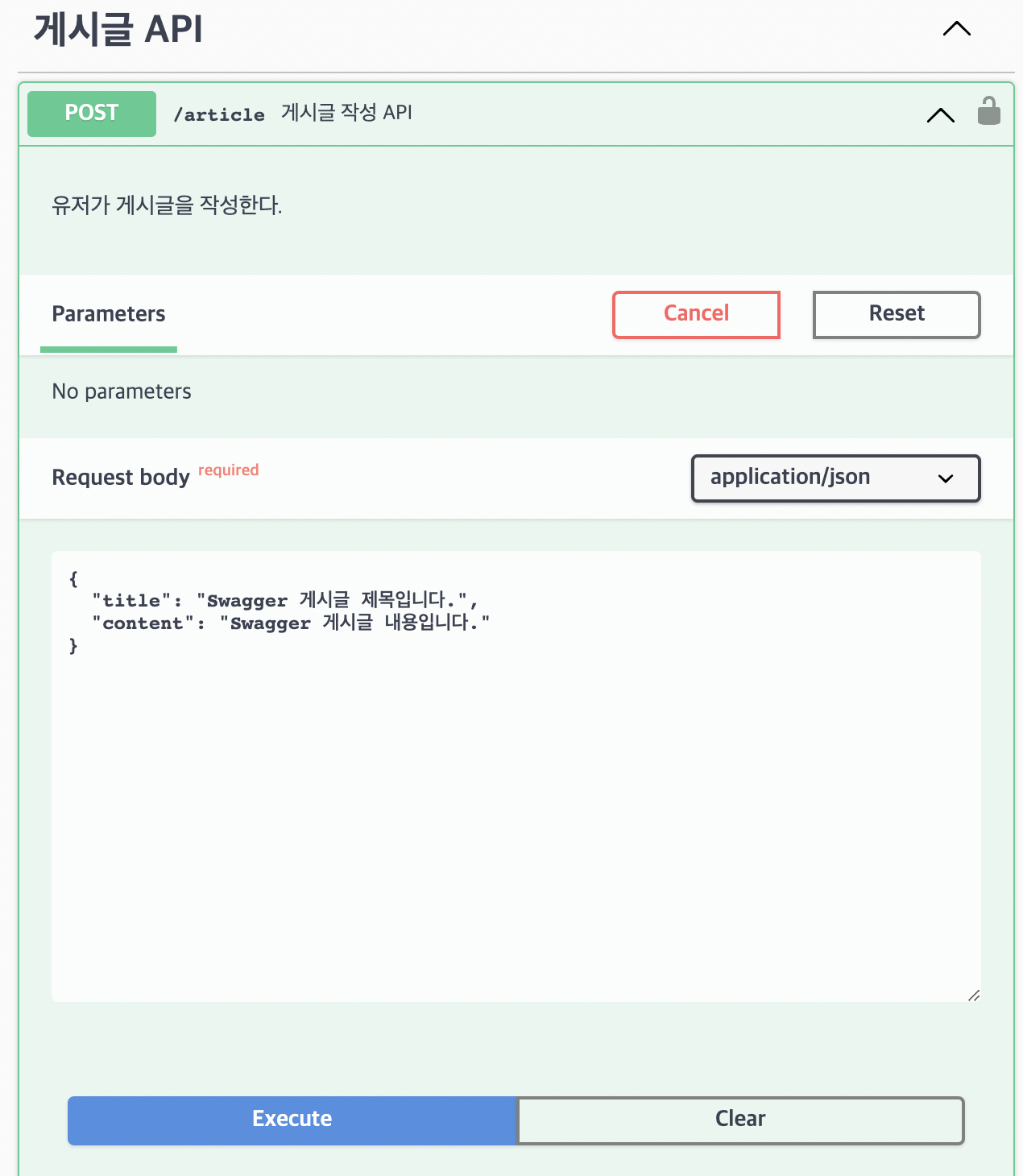Clear the request response
This screenshot has height=1176, width=1023.
(x=740, y=1120)
